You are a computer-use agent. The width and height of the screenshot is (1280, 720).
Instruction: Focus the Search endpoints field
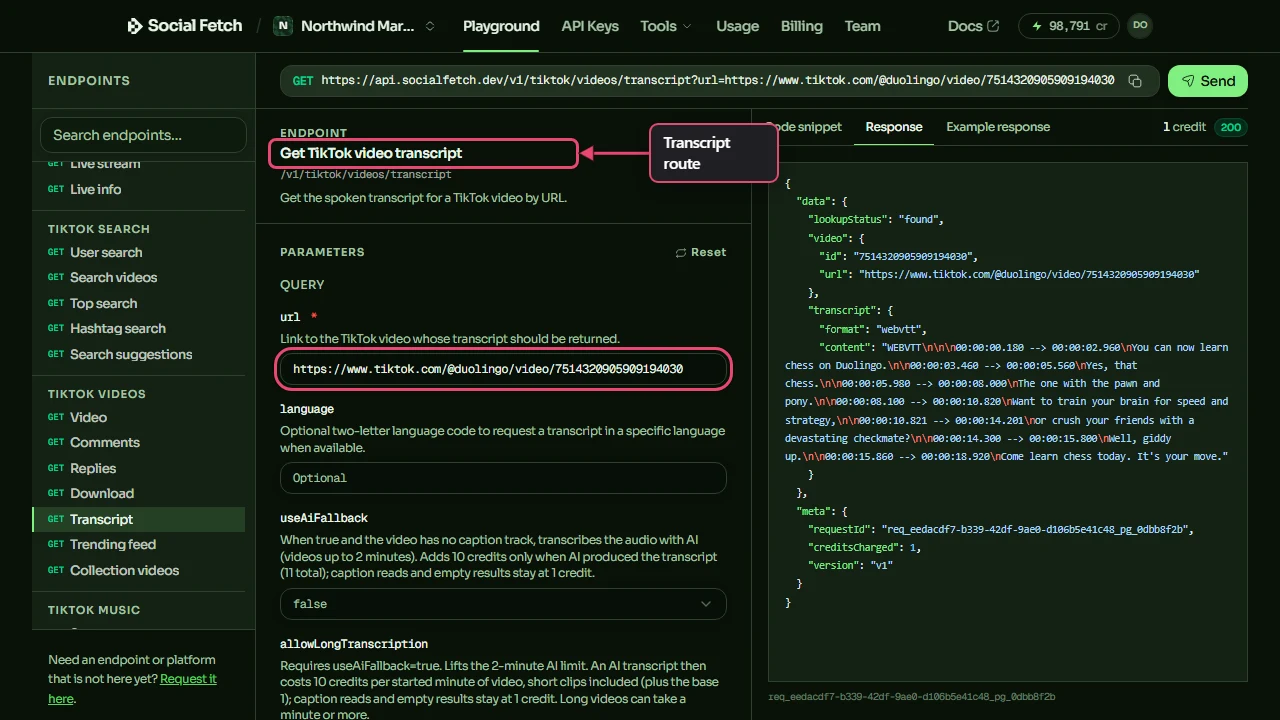click(143, 135)
